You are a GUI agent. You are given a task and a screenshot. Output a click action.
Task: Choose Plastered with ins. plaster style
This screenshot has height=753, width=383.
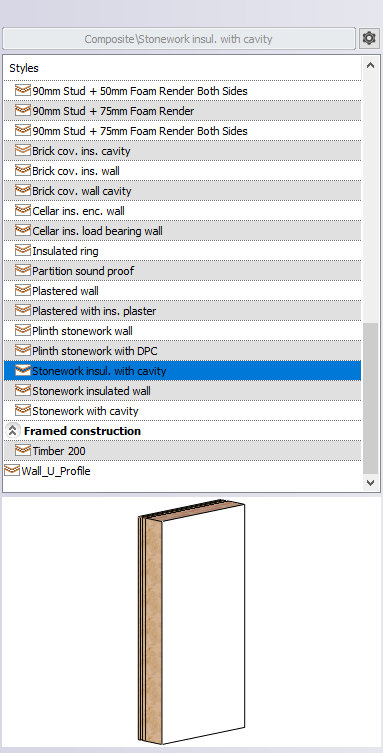182,311
